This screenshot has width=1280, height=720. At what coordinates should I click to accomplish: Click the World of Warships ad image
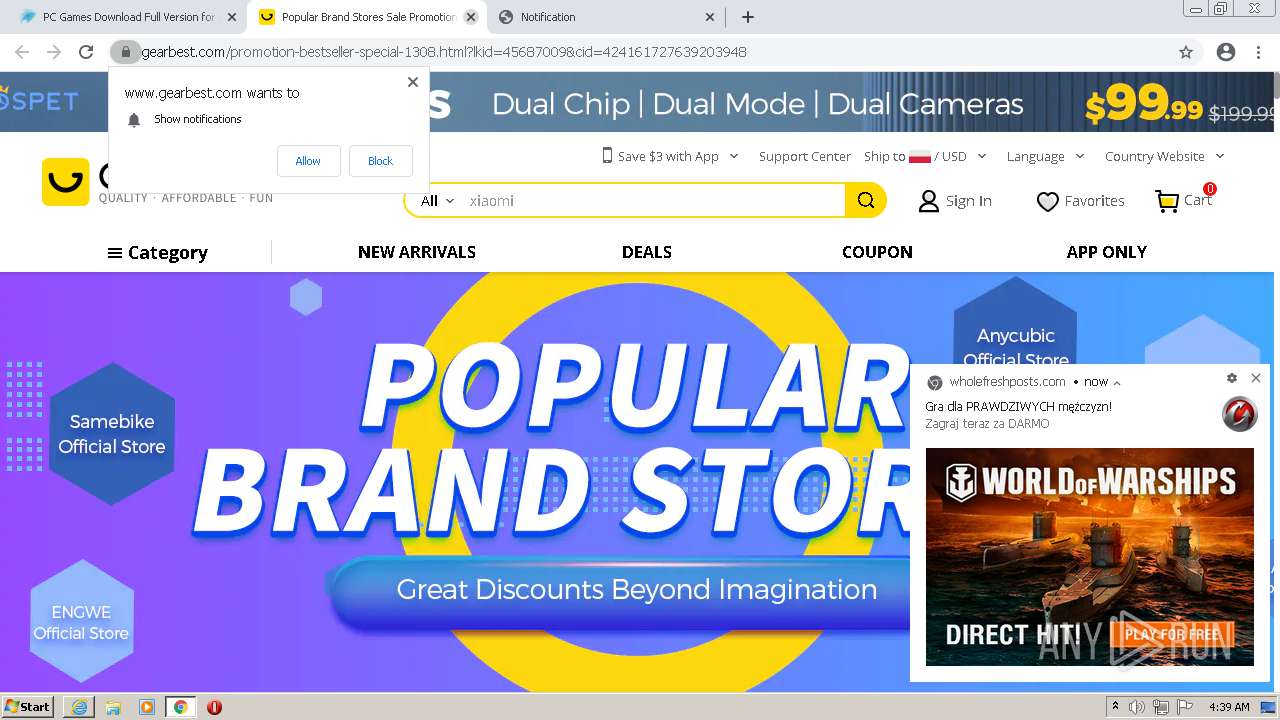pyautogui.click(x=1089, y=557)
